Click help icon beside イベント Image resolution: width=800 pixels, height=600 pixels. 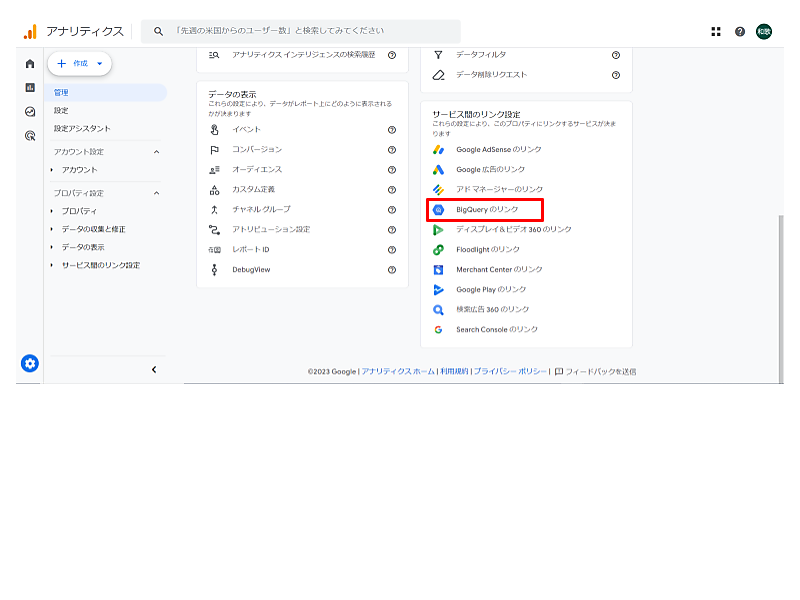pos(392,130)
